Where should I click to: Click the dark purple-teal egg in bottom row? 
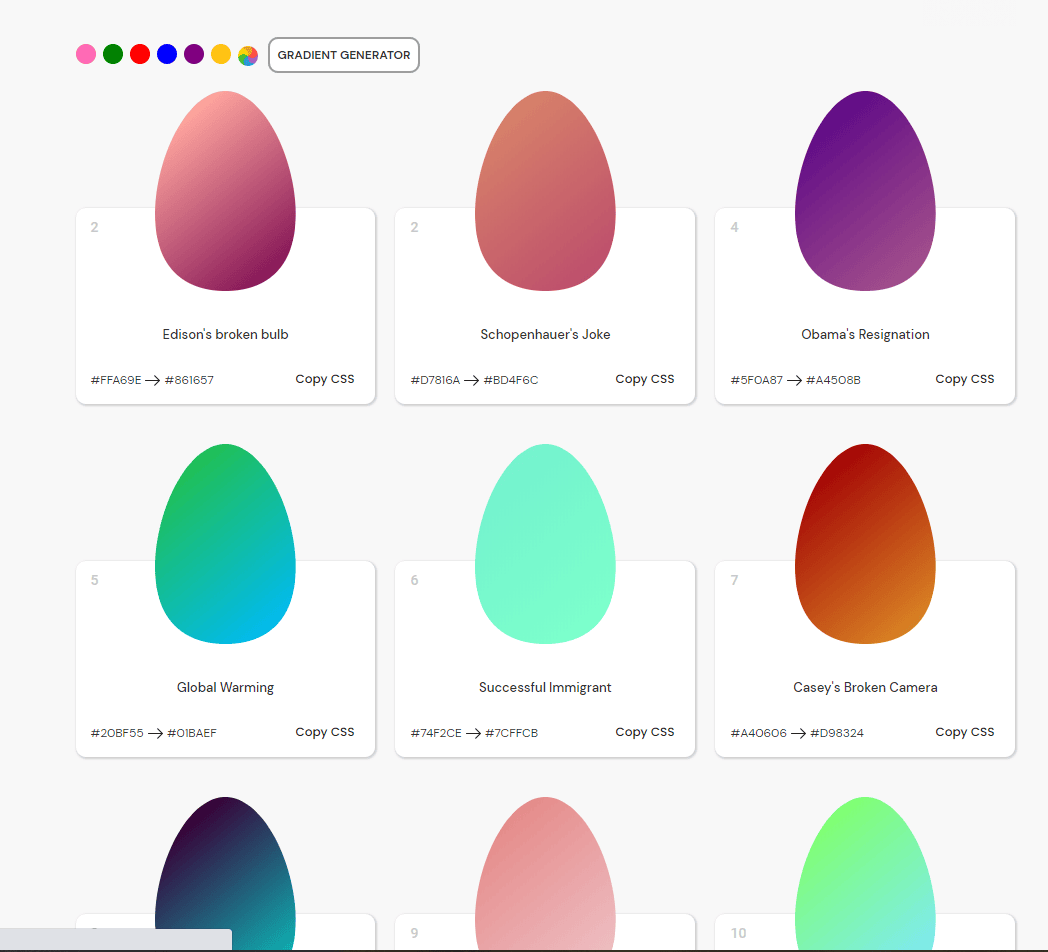click(x=225, y=873)
